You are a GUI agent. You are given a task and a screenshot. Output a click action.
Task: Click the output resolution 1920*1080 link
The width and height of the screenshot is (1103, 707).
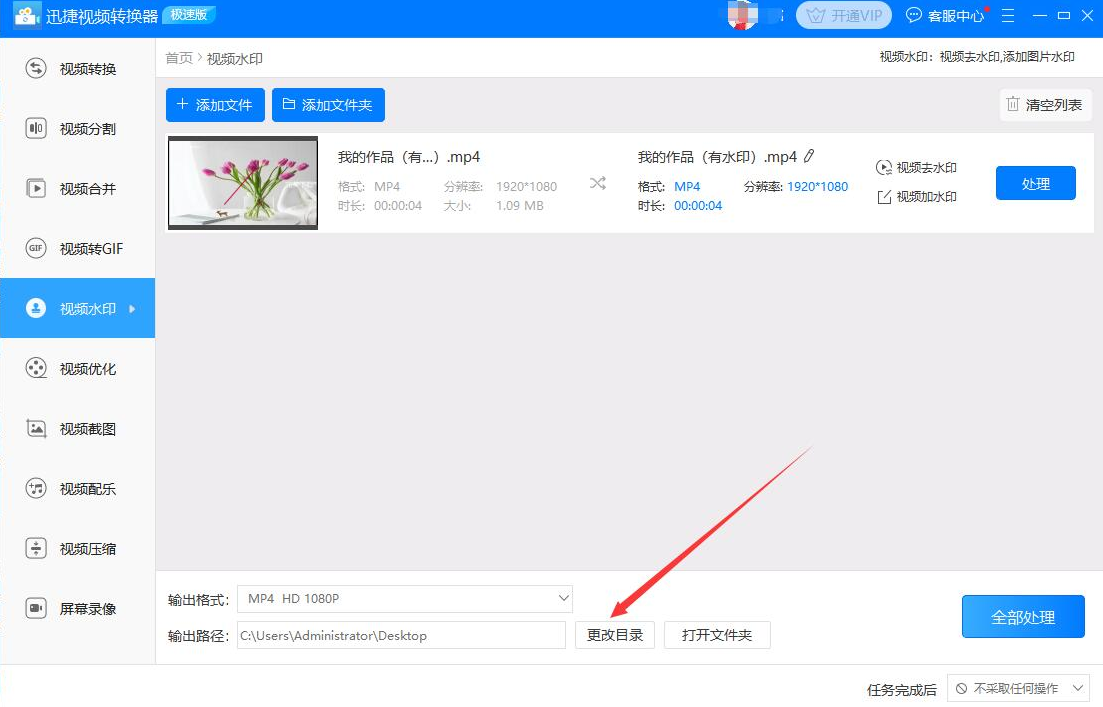(x=817, y=186)
